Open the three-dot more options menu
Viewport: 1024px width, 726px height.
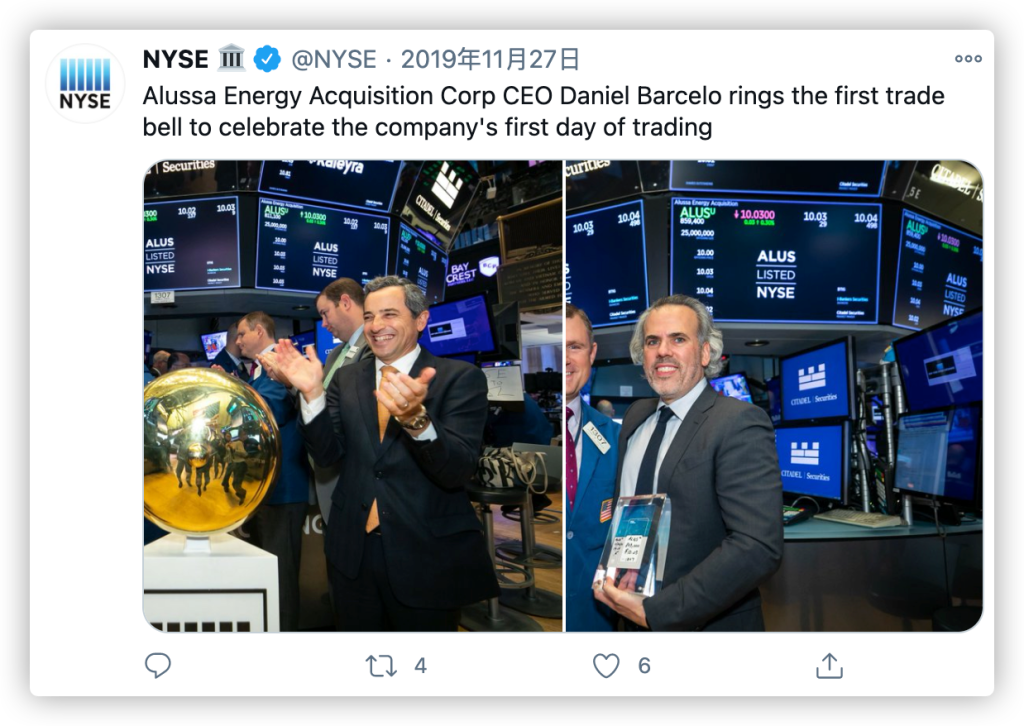968,59
